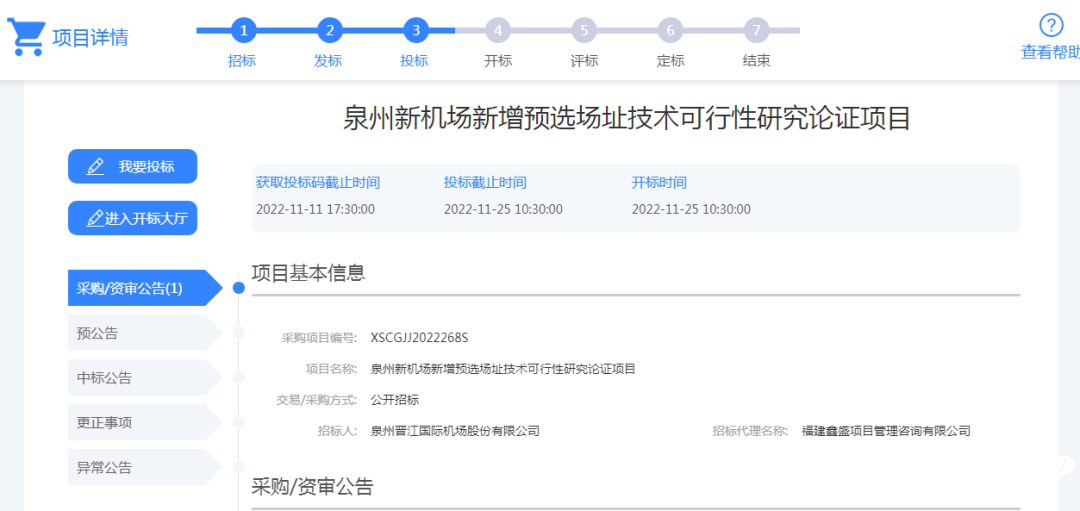Switch to the 中标公告 tab
The width and height of the screenshot is (1080, 511).
tap(145, 377)
